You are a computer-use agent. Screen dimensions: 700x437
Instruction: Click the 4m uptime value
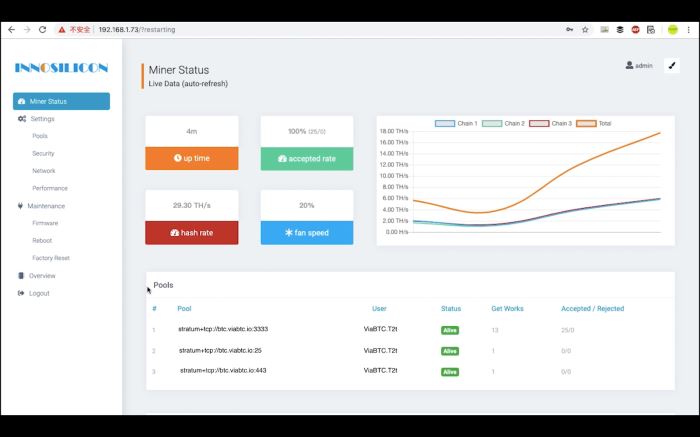(x=192, y=131)
